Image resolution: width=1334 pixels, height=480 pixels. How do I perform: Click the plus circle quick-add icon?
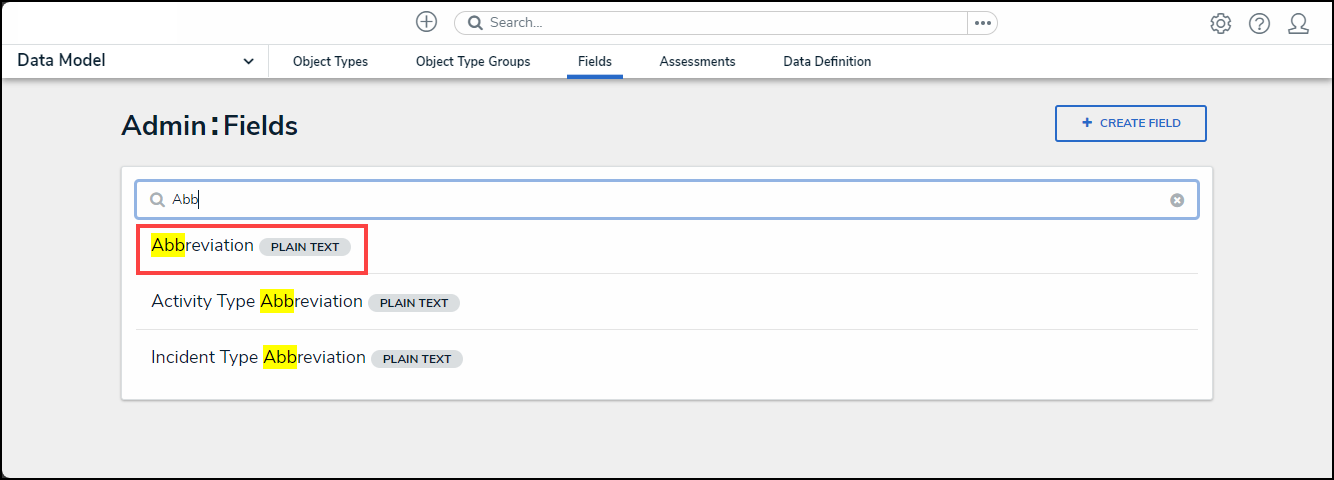[427, 22]
